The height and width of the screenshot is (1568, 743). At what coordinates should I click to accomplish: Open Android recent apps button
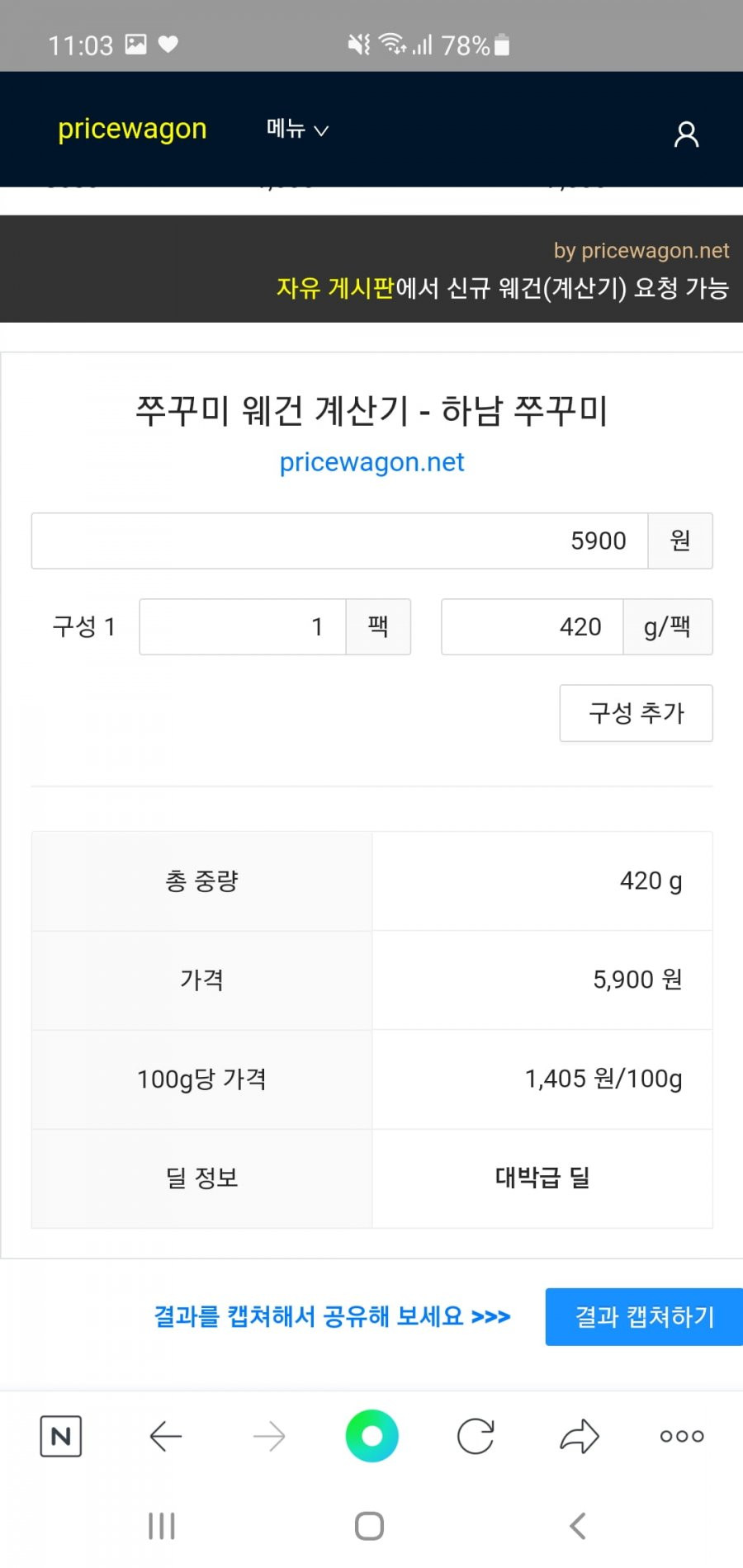(162, 1526)
